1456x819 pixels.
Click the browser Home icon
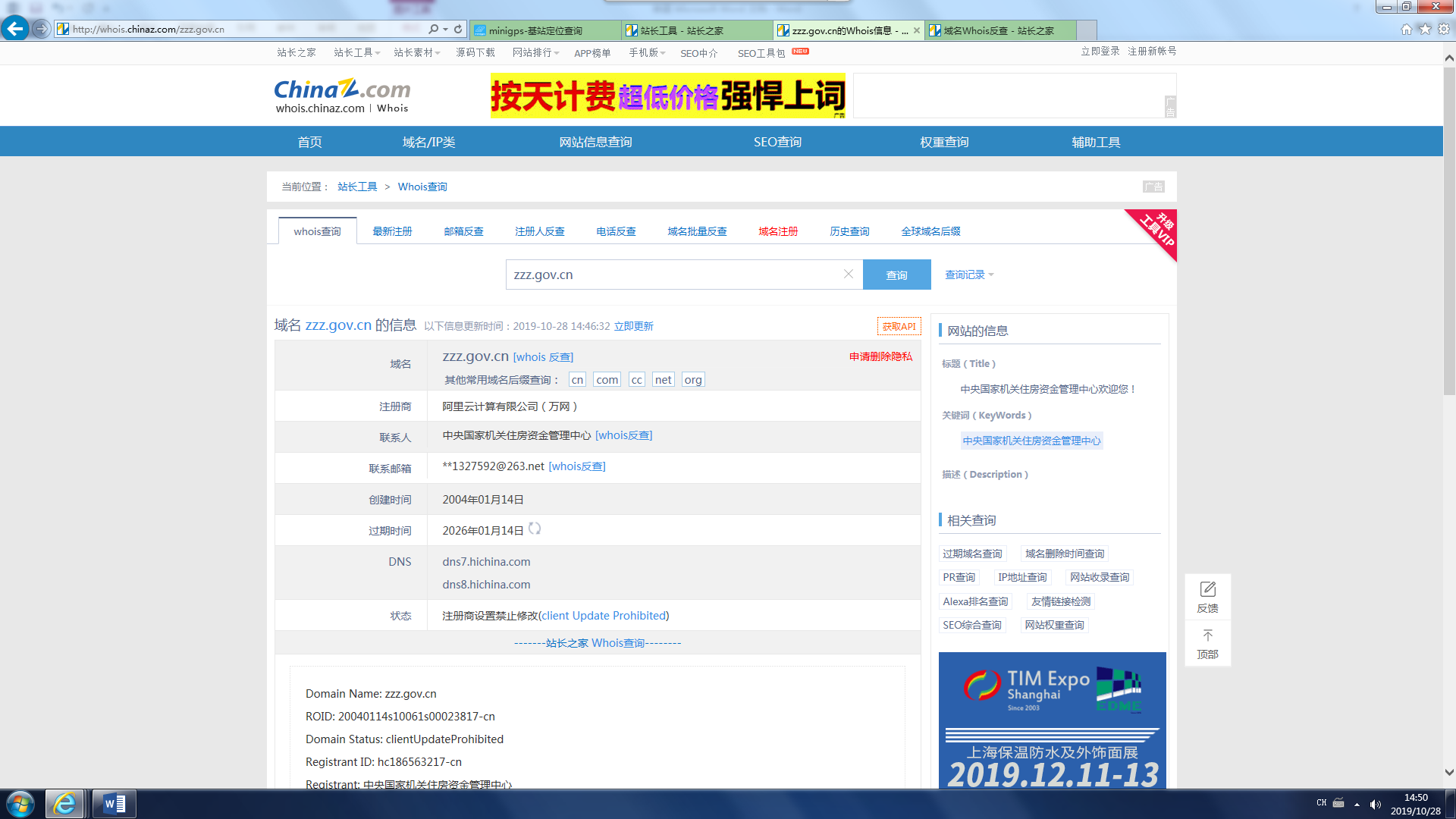point(1406,29)
